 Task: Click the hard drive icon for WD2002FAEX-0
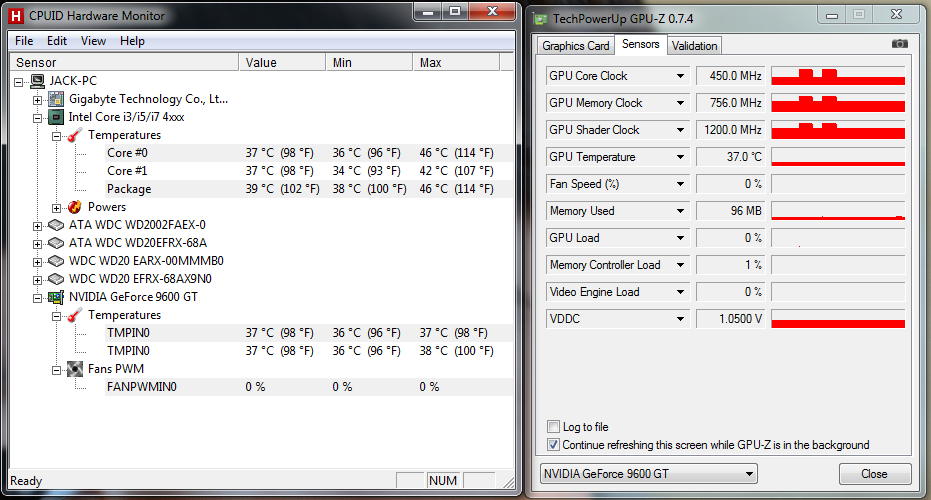click(56, 225)
